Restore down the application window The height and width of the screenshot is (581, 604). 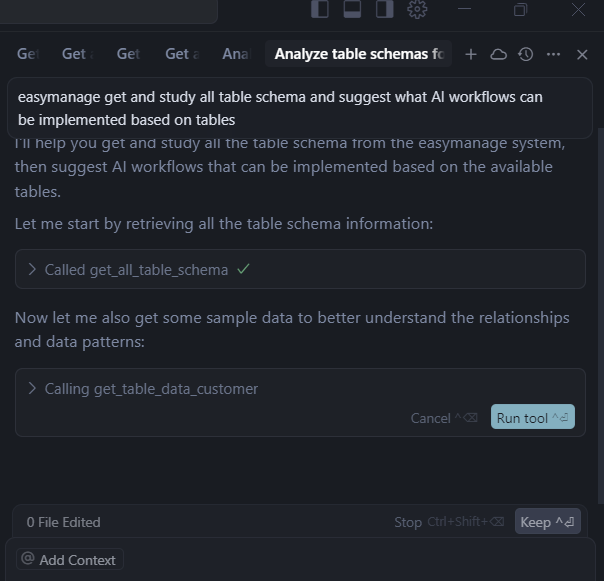[520, 9]
